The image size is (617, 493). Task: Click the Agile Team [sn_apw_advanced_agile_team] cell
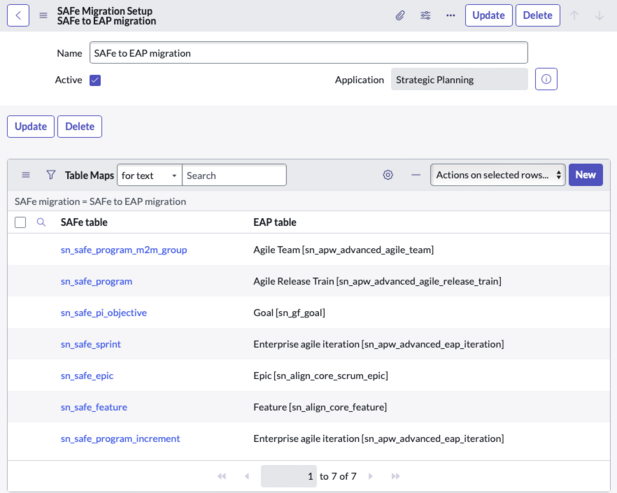(x=344, y=250)
